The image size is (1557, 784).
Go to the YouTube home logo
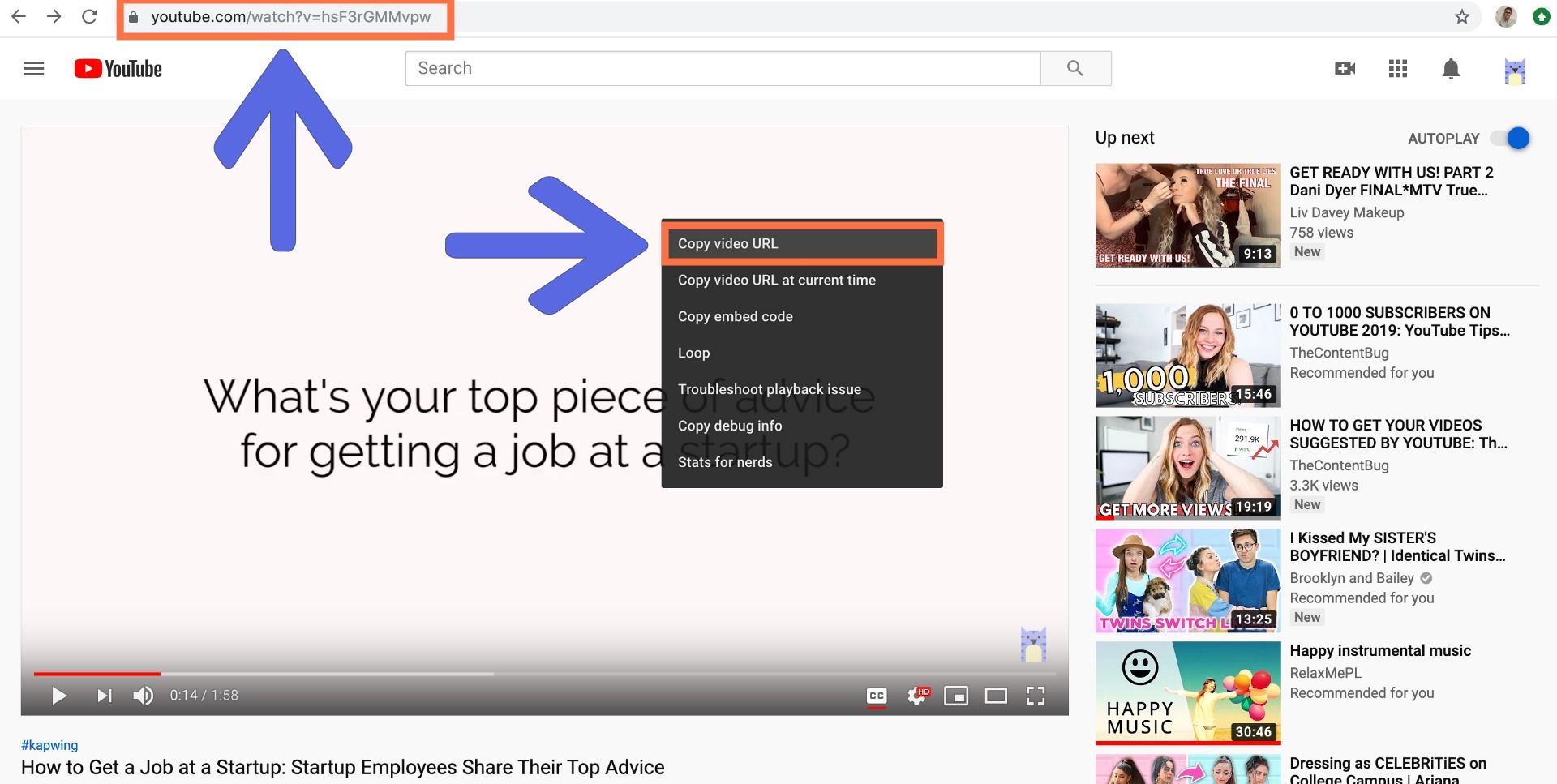[118, 69]
